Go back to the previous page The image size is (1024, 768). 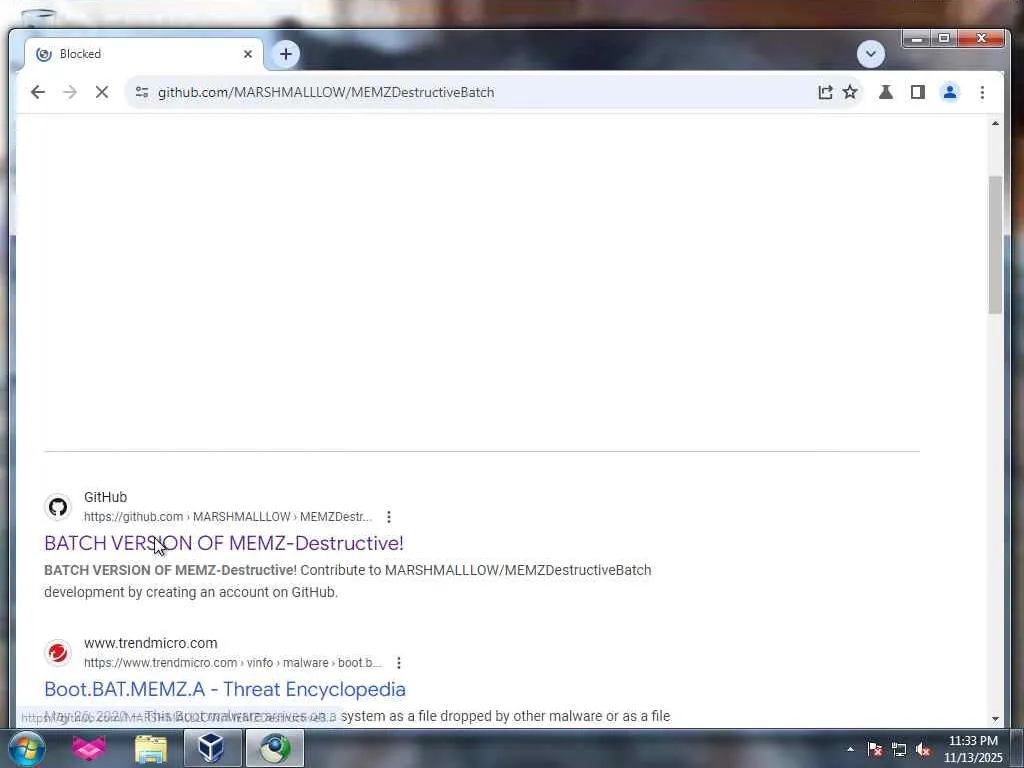click(x=38, y=92)
